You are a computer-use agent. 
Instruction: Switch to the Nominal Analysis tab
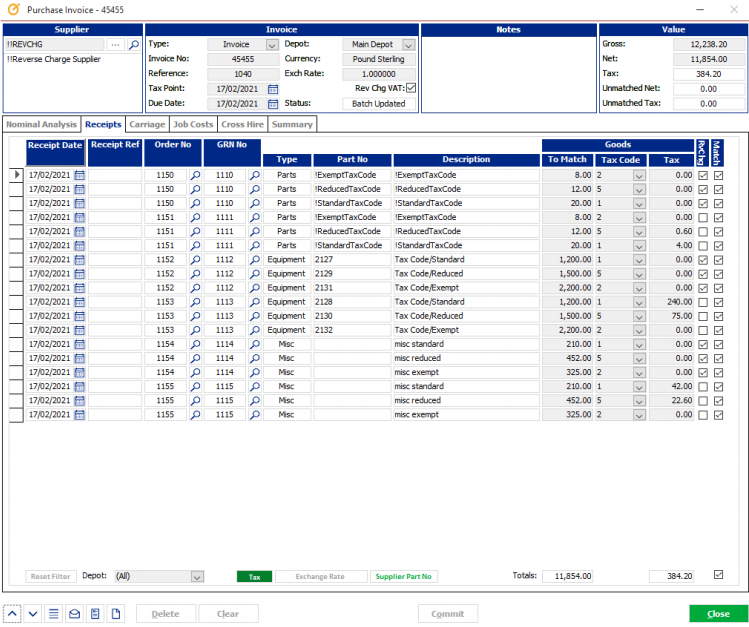point(42,124)
